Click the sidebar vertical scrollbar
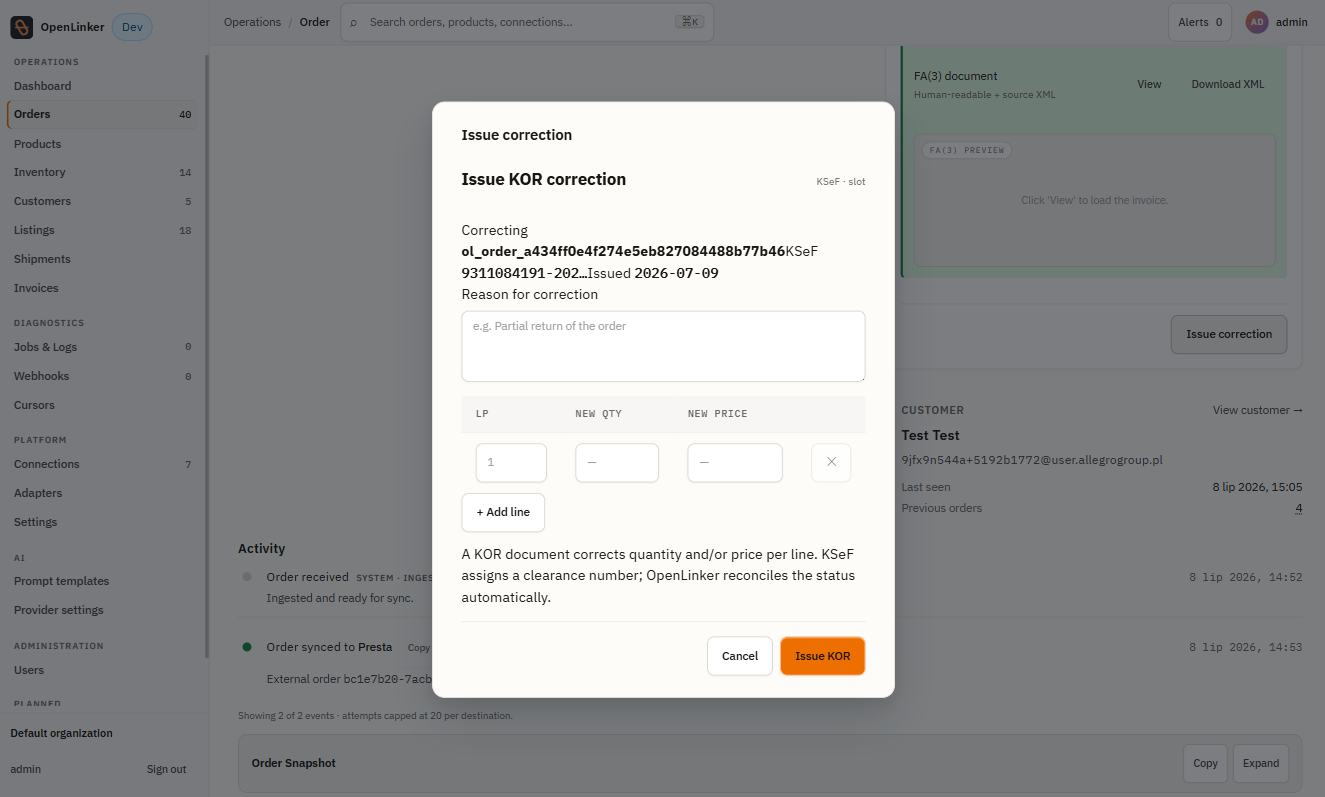Screen dimensions: 1325x797 tap(207, 355)
